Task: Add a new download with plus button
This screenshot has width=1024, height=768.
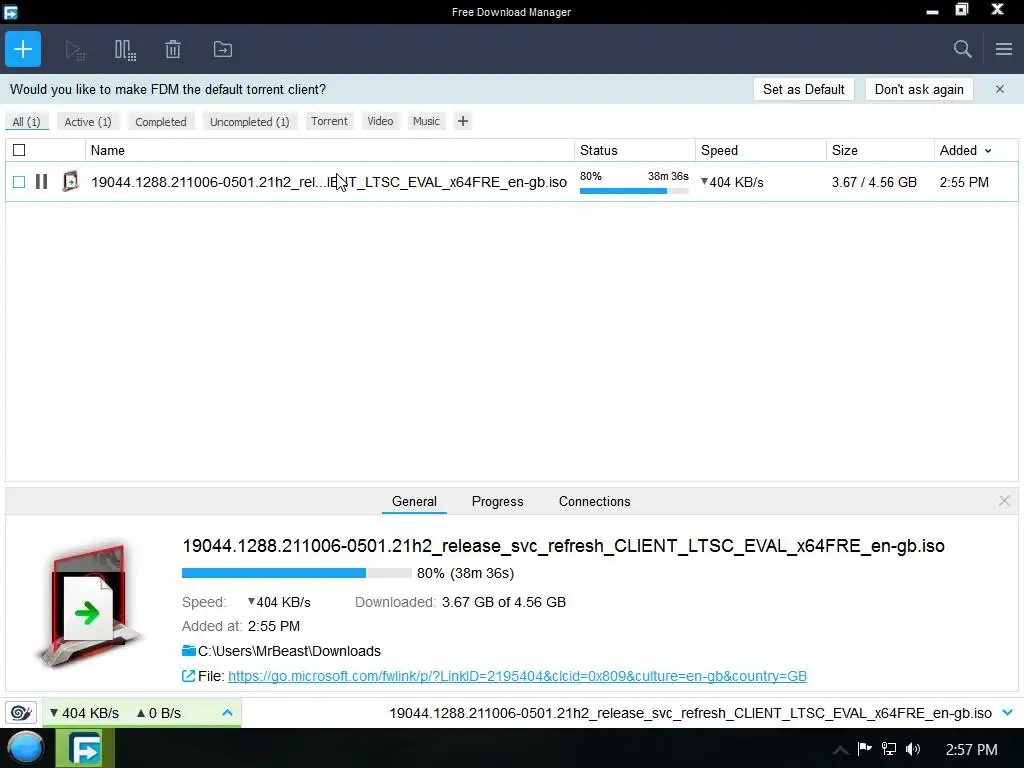Action: (23, 49)
